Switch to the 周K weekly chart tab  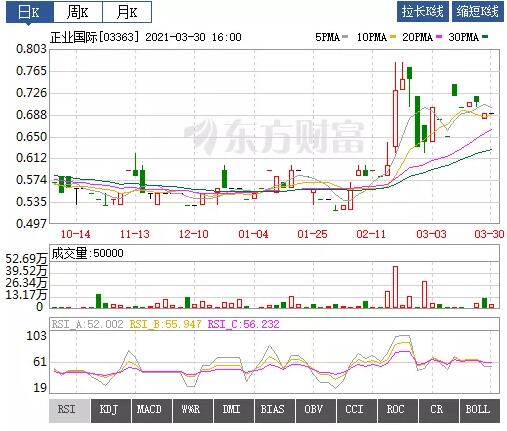pyautogui.click(x=78, y=12)
